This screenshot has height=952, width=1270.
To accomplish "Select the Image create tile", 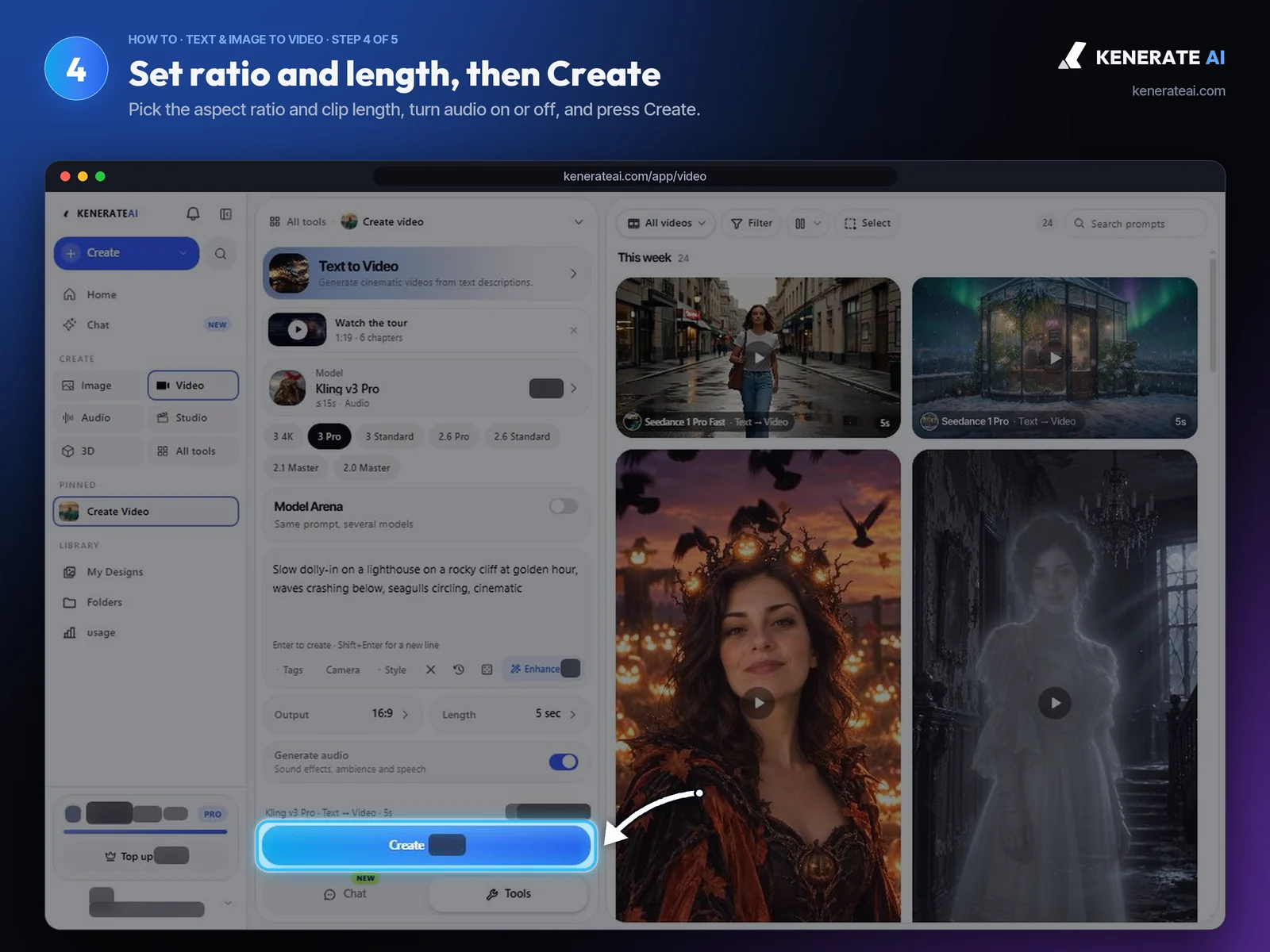I will coord(99,386).
